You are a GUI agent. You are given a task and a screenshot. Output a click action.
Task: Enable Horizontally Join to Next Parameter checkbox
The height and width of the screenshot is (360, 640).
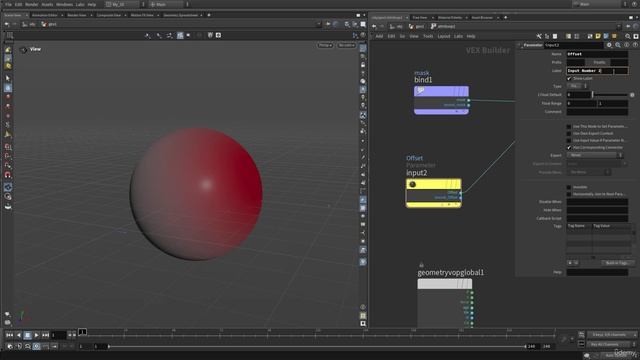(569, 194)
